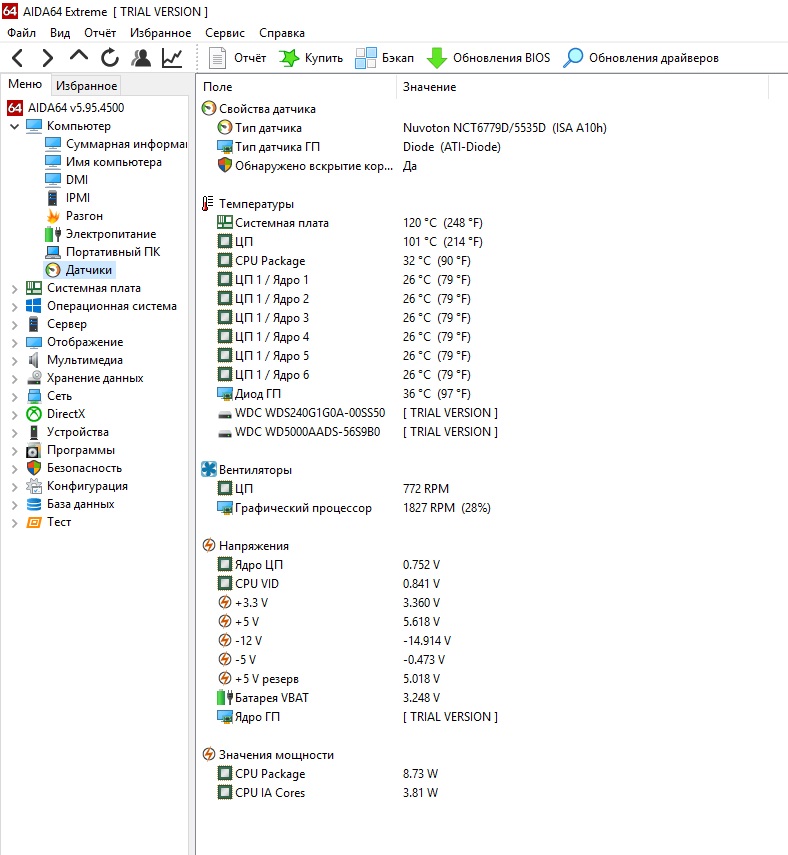788x855 pixels.
Task: Refresh sensor data with the circular arrow icon
Action: click(x=110, y=58)
